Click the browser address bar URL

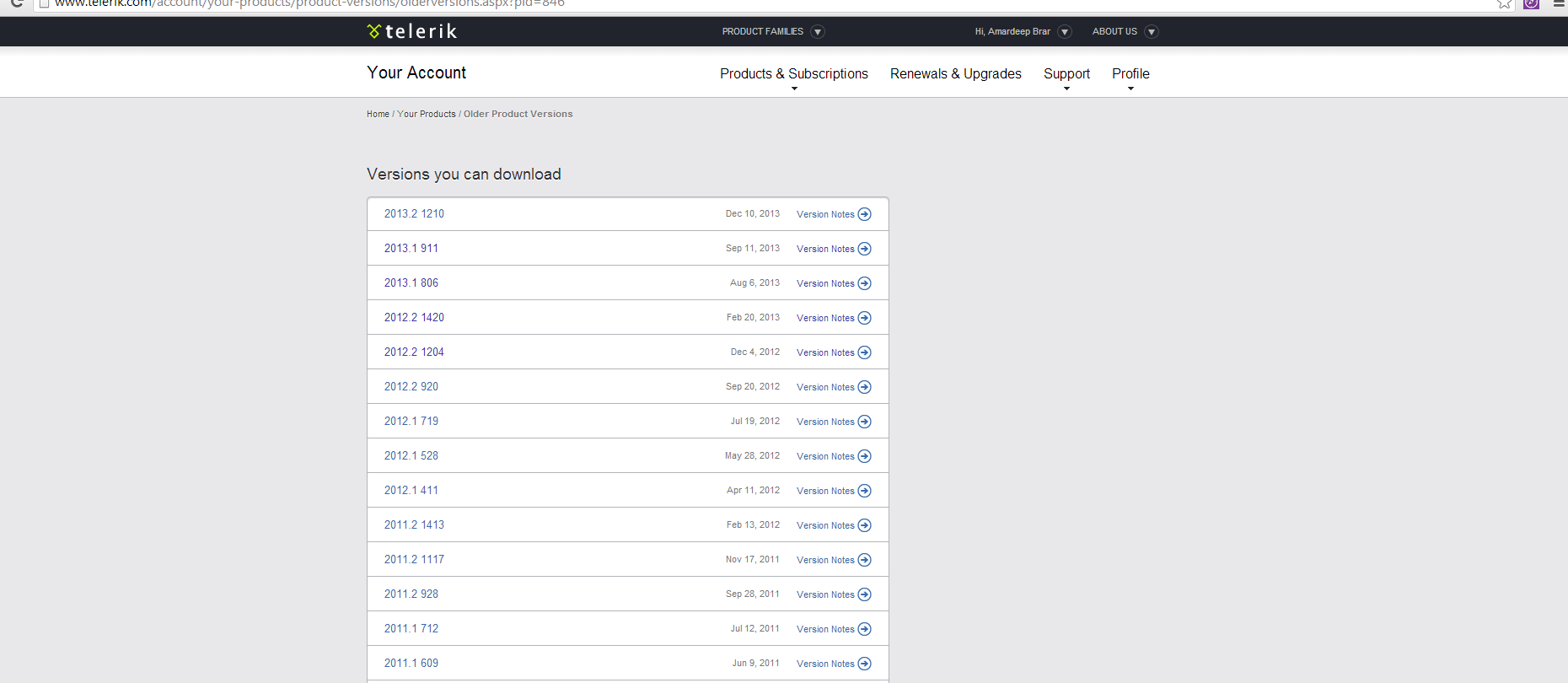[309, 3]
